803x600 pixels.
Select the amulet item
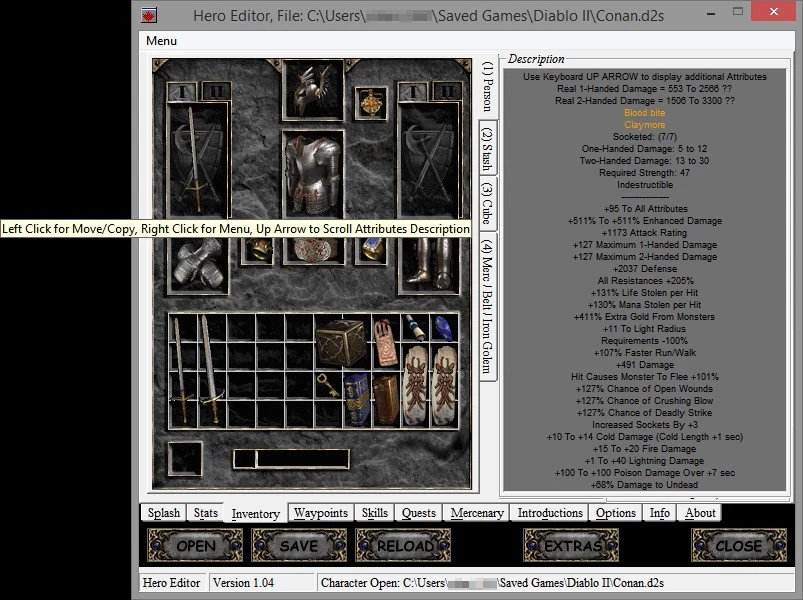(371, 102)
